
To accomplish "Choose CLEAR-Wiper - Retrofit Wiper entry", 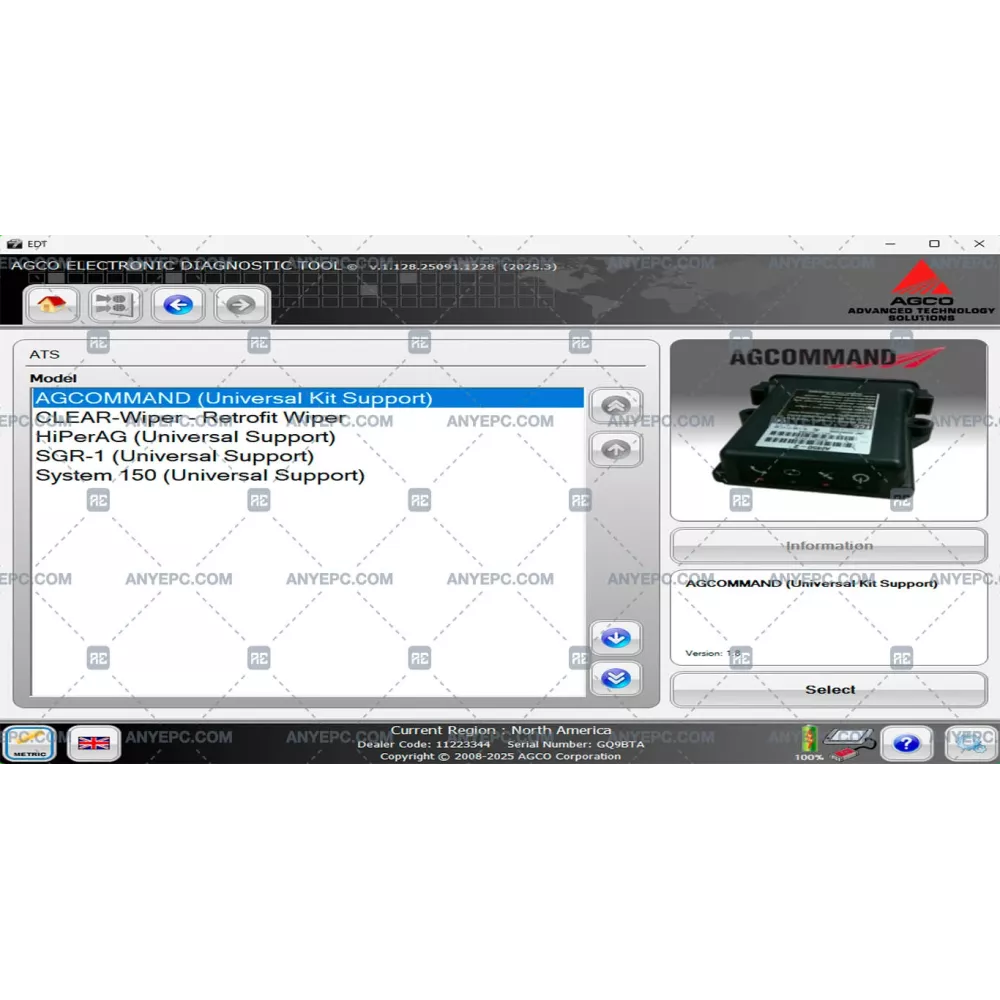I will tap(191, 417).
